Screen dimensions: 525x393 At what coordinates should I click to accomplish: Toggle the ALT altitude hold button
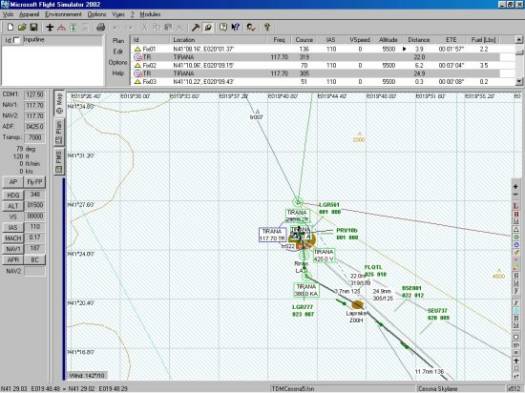[13, 206]
